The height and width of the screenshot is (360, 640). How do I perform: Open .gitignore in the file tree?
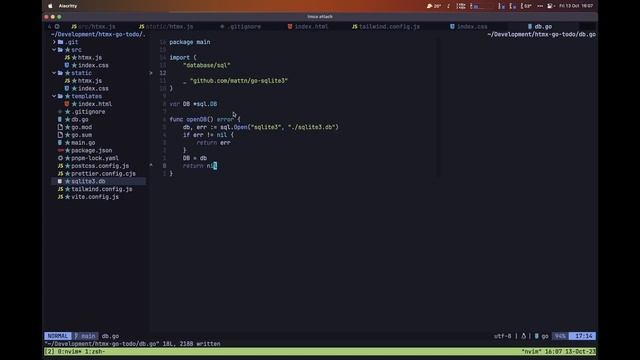[x=88, y=112]
